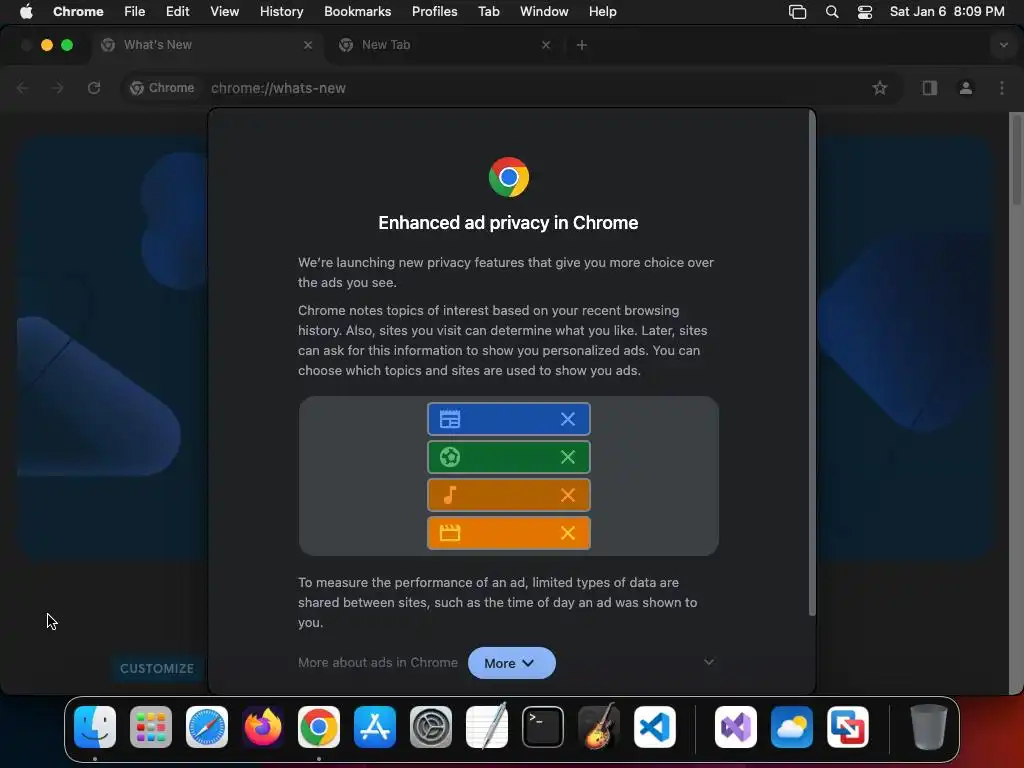Open Spotlight search in the menu bar
This screenshot has height=768, width=1024.
pyautogui.click(x=831, y=12)
